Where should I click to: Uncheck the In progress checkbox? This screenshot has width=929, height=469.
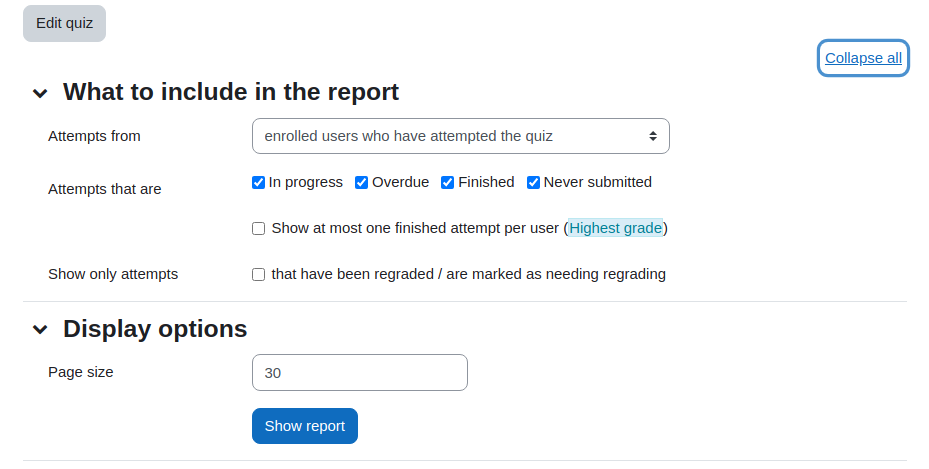(258, 182)
